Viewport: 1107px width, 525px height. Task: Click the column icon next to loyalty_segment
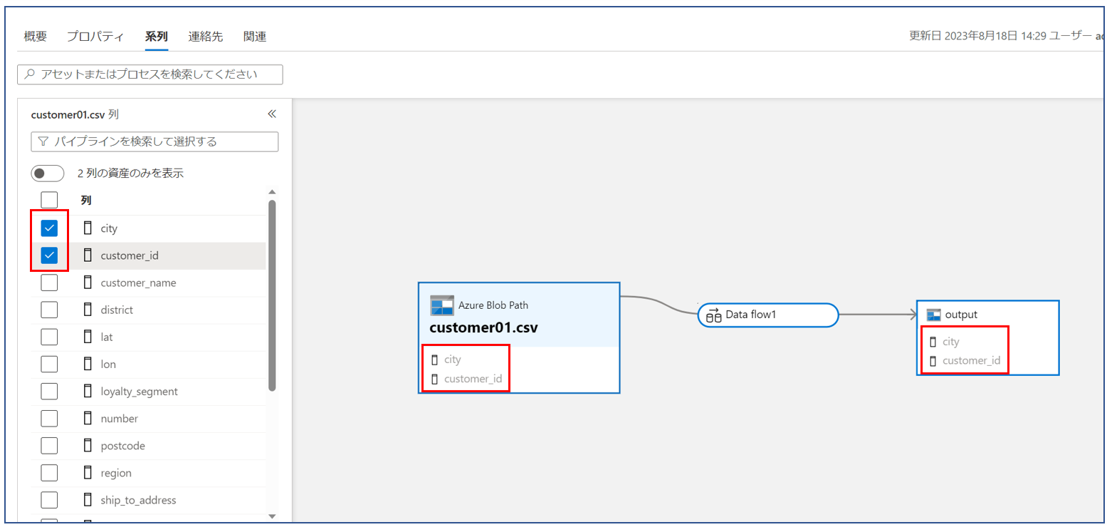[x=88, y=391]
